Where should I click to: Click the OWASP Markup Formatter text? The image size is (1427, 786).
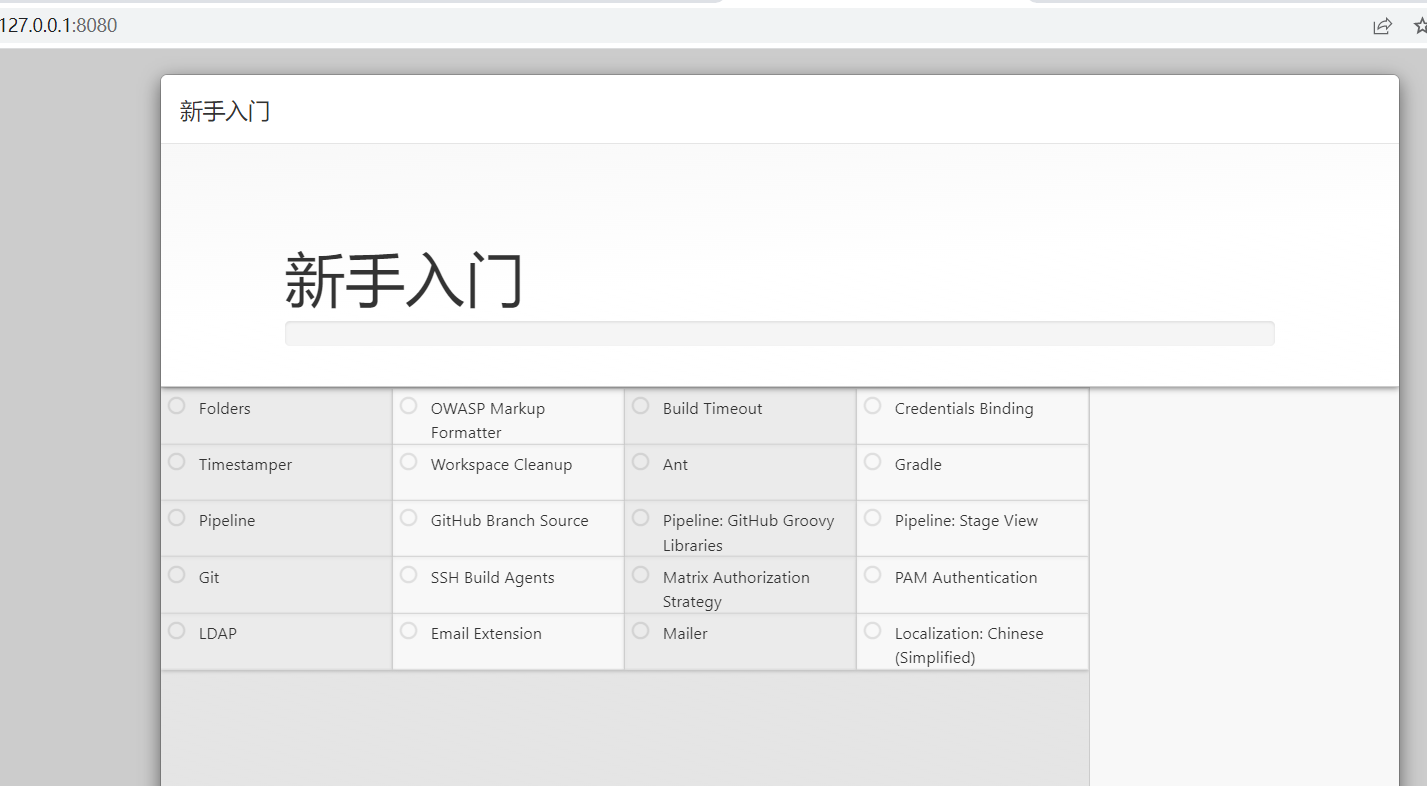488,420
